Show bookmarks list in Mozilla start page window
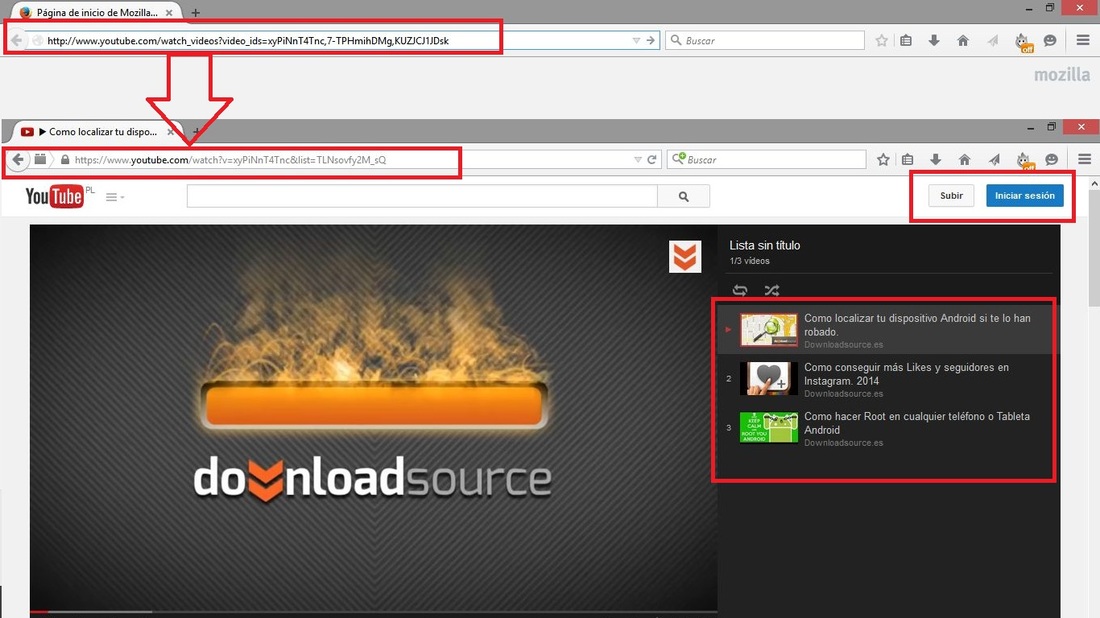The image size is (1100, 618). pyautogui.click(x=906, y=41)
